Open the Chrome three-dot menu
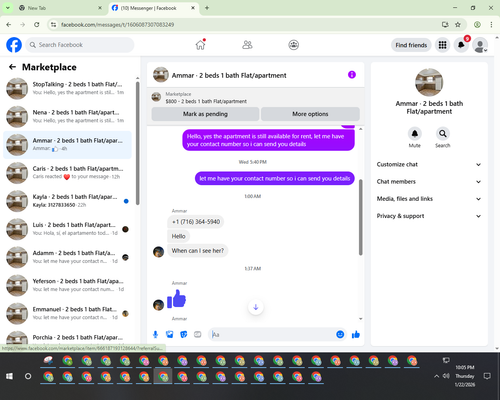 point(491,25)
